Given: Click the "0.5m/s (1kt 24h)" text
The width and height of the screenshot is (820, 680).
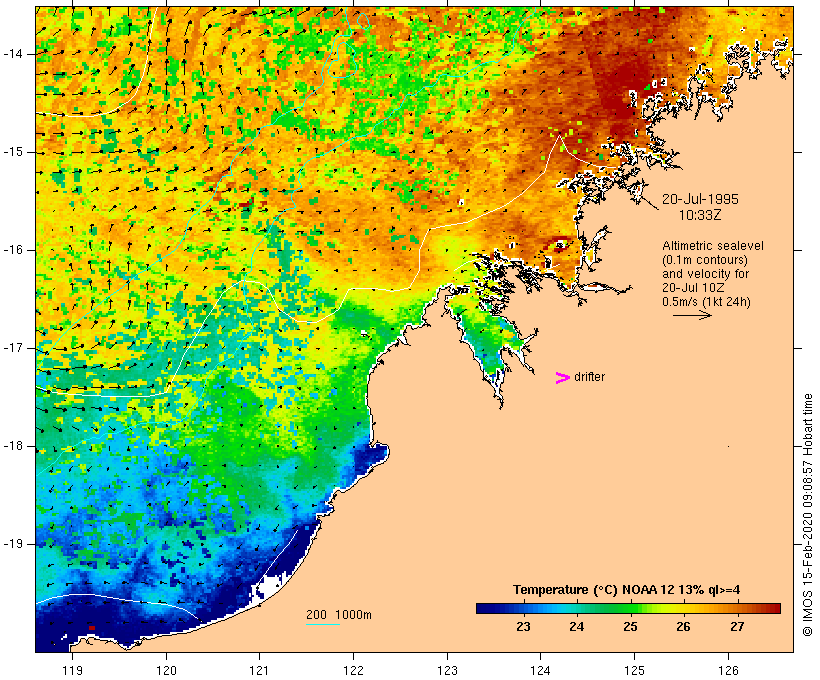Looking at the screenshot, I should (x=706, y=302).
